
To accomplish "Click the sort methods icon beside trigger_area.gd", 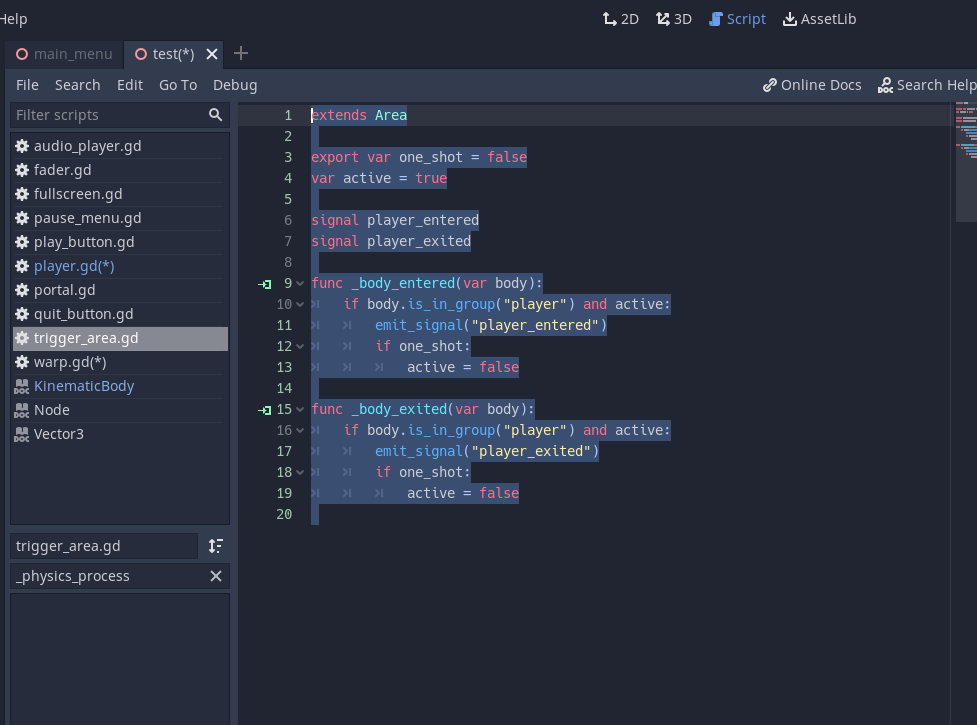I will [216, 546].
